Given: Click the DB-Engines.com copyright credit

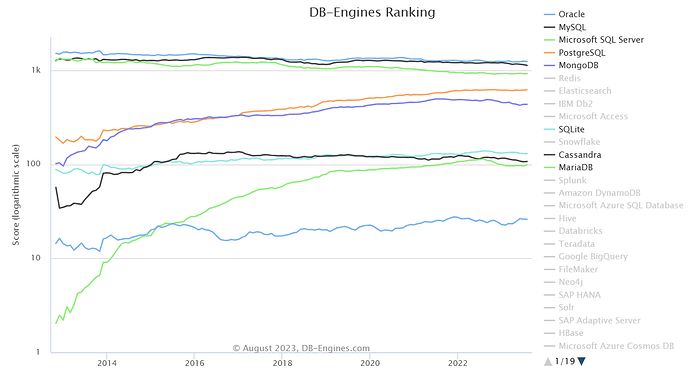Looking at the screenshot, I should [301, 348].
